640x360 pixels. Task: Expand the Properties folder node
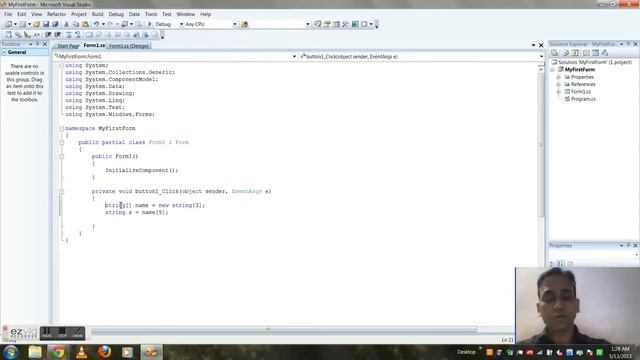(x=559, y=77)
